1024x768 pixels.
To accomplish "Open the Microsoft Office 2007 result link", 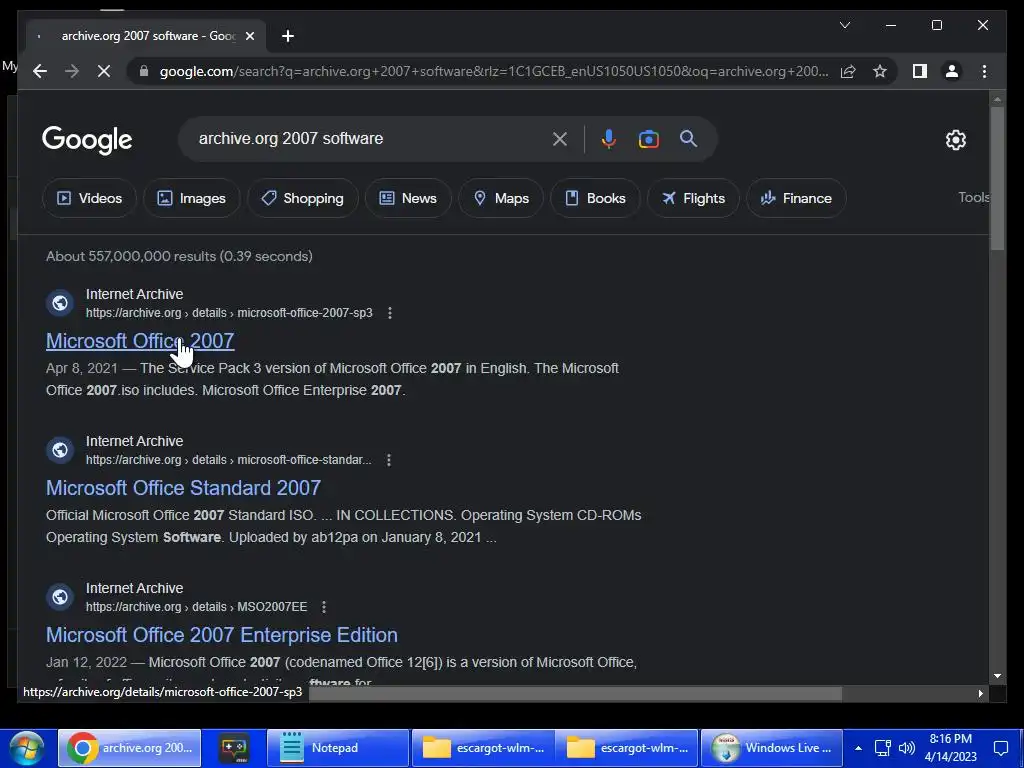I will tap(140, 341).
